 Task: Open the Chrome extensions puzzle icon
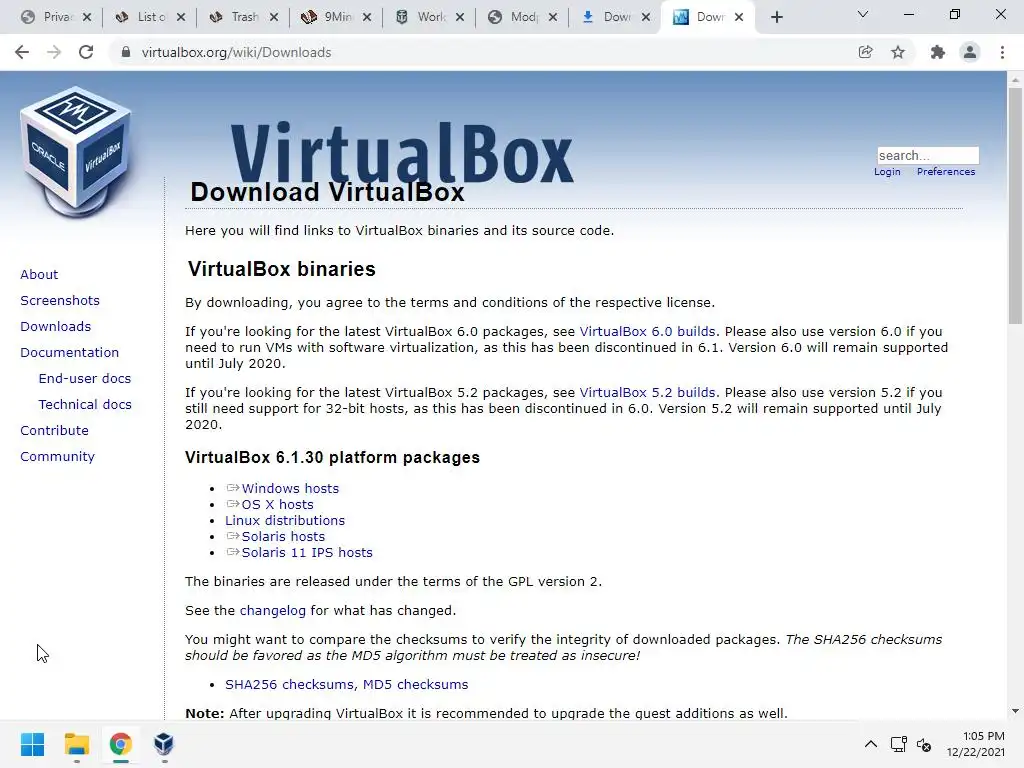[937, 52]
